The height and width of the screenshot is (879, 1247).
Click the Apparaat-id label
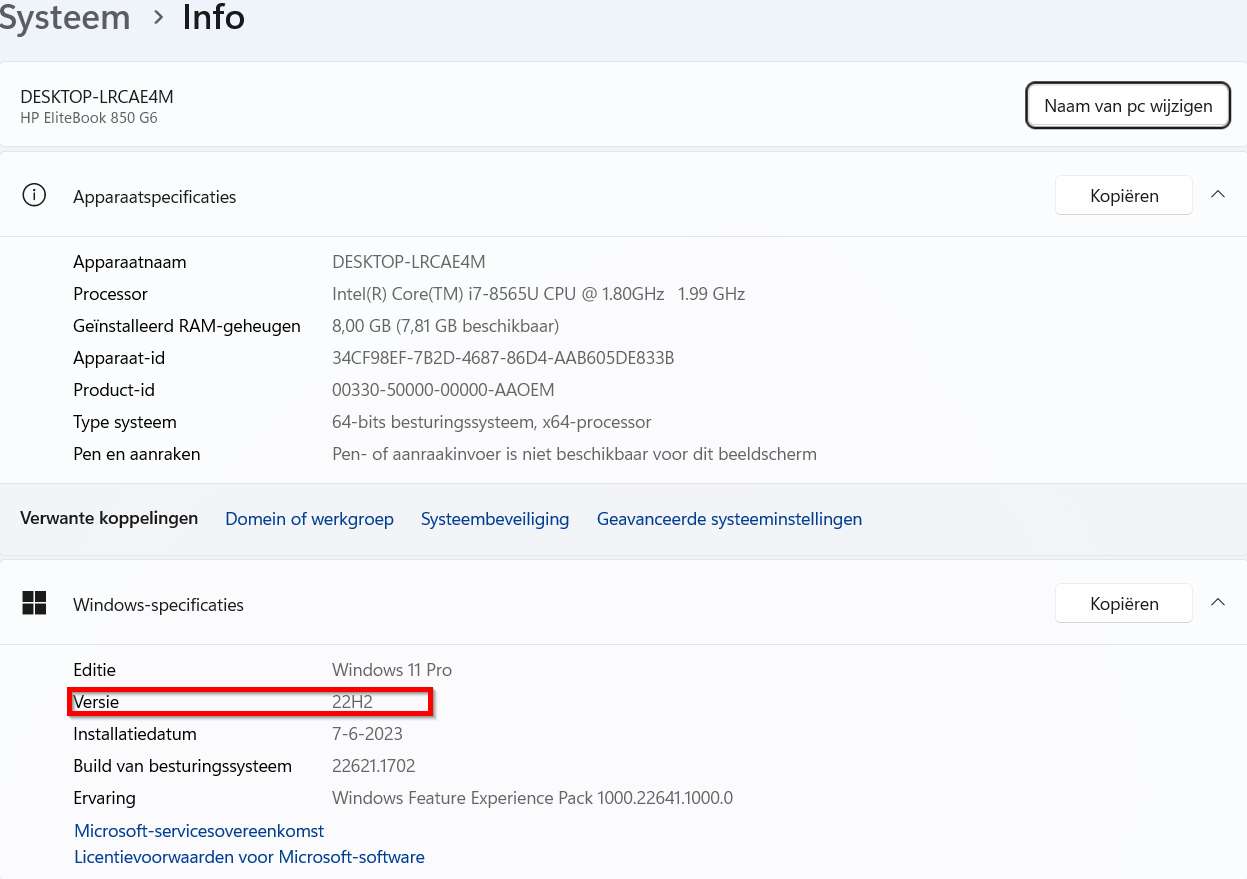tap(119, 358)
